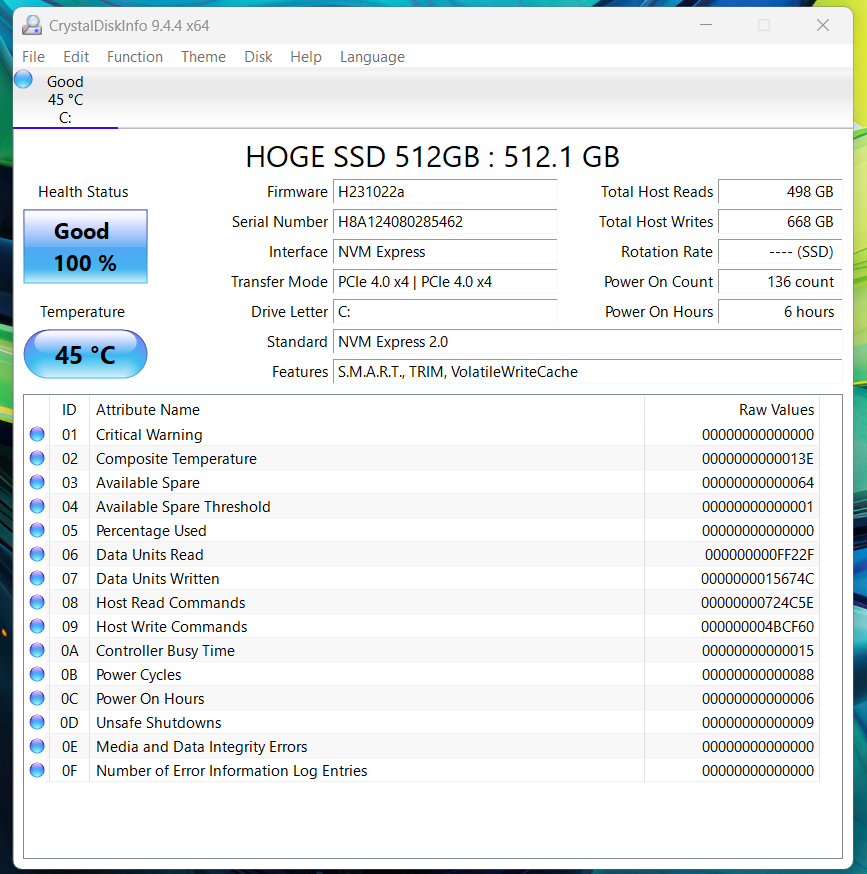Click status orb for Data Units Read row

point(37,554)
